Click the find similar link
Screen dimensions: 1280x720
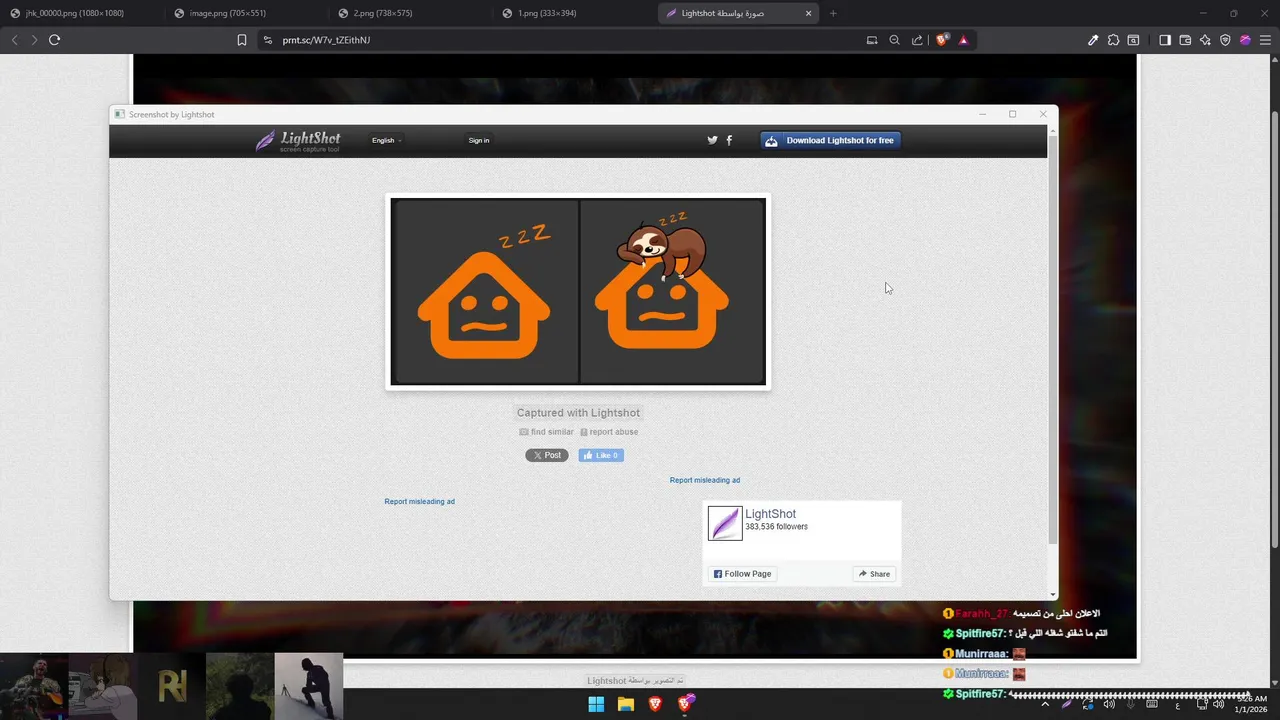click(x=547, y=432)
